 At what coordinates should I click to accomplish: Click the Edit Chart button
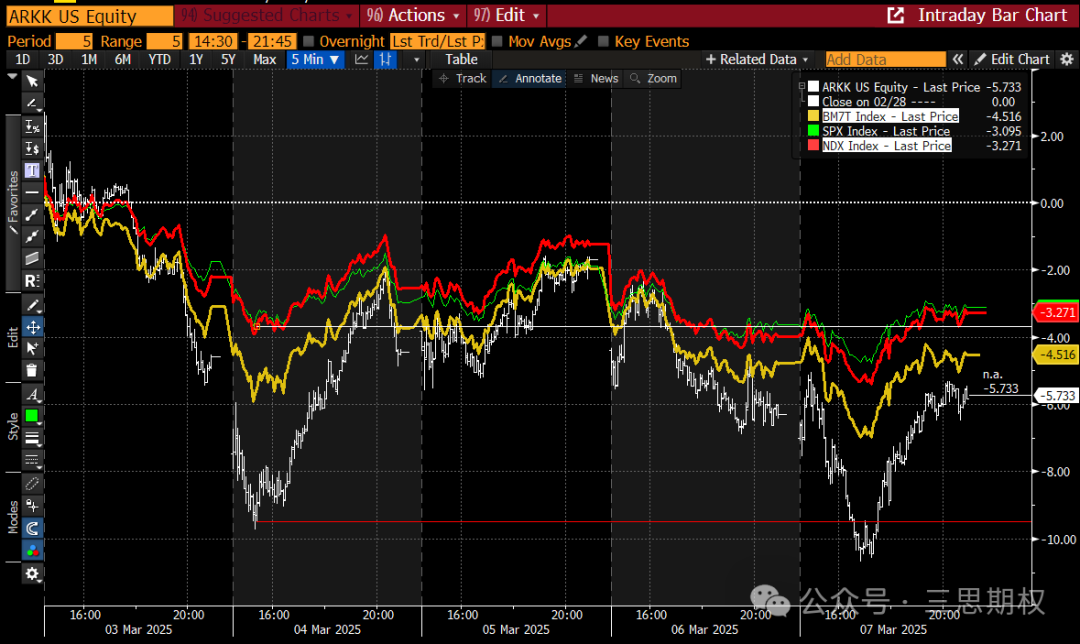pos(1012,59)
